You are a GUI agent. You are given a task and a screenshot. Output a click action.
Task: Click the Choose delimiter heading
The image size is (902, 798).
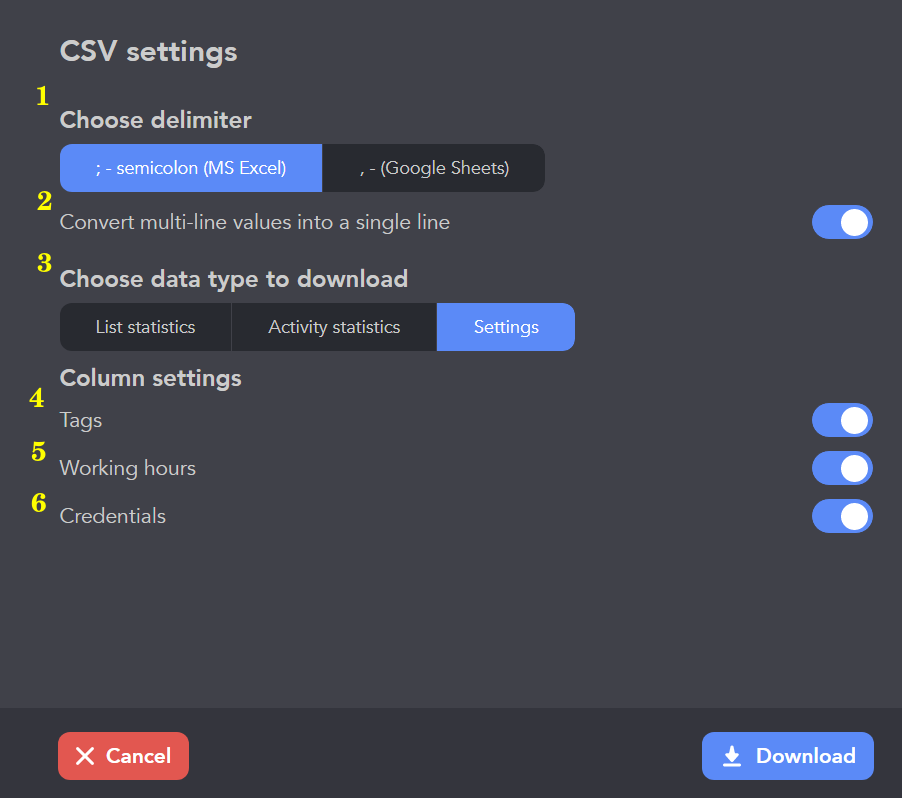156,120
